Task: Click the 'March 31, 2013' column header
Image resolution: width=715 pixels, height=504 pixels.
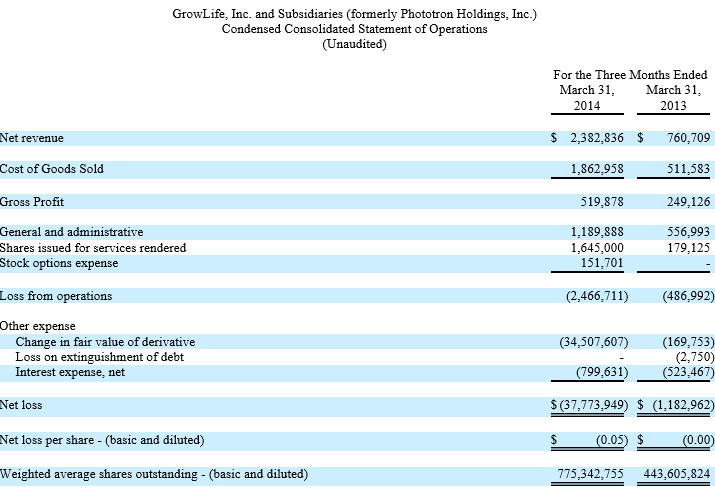Action: pyautogui.click(x=674, y=98)
